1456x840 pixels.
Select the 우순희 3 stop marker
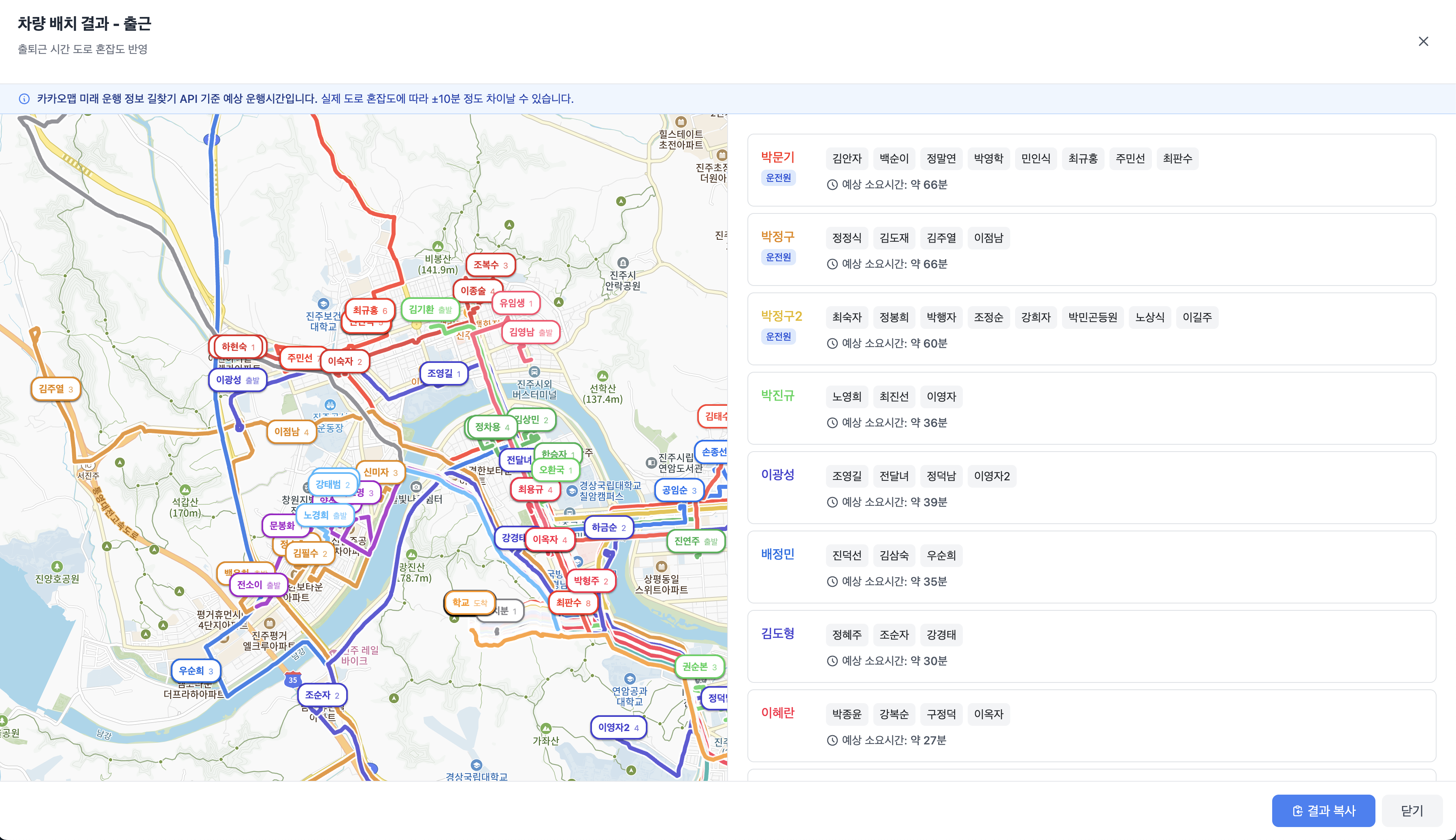[x=196, y=671]
